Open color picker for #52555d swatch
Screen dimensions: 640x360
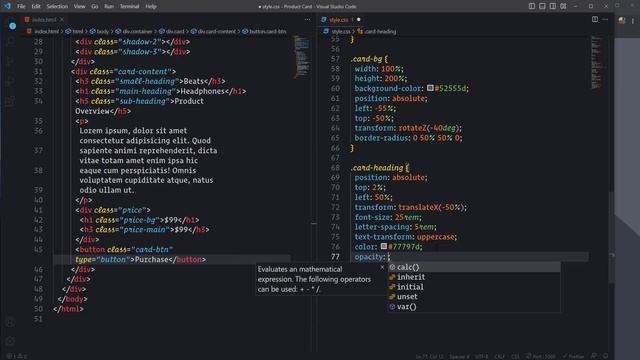point(430,88)
